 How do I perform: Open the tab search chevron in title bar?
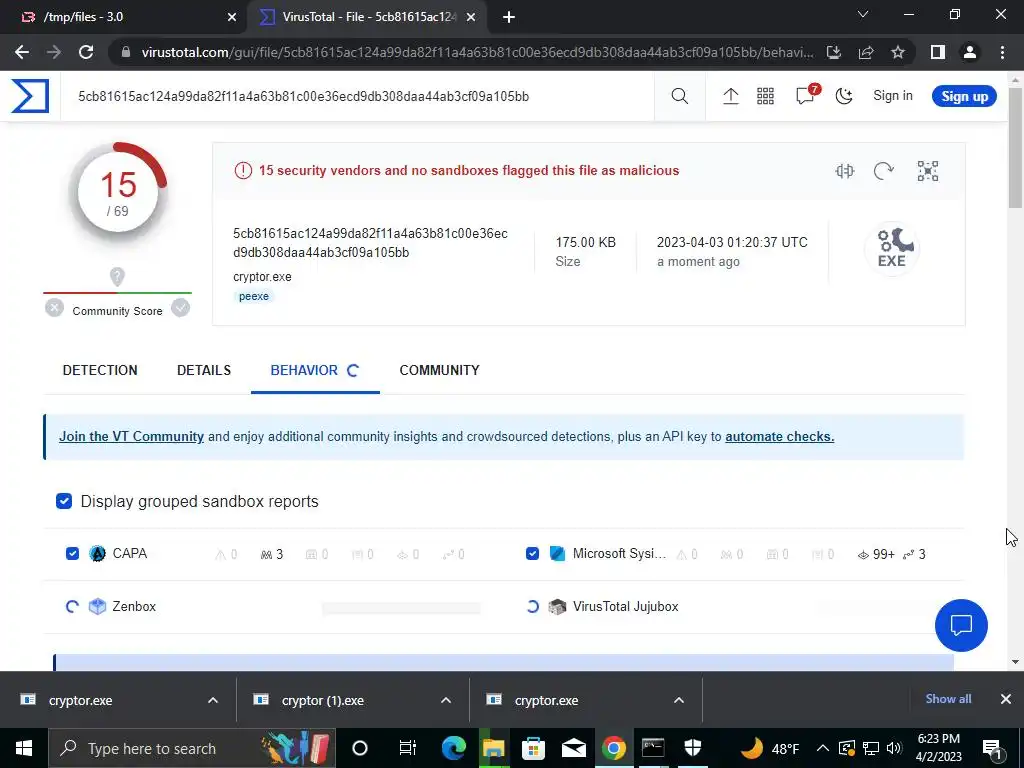pos(863,14)
